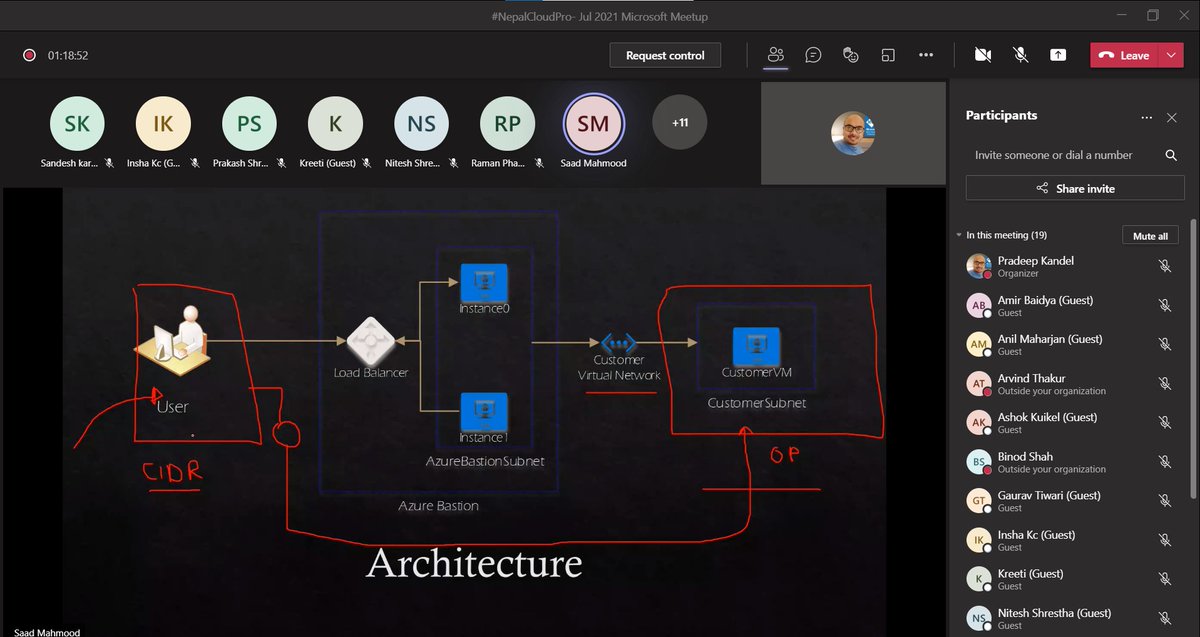The height and width of the screenshot is (637, 1200).
Task: Open the Leave options dropdown arrow
Action: click(1172, 55)
